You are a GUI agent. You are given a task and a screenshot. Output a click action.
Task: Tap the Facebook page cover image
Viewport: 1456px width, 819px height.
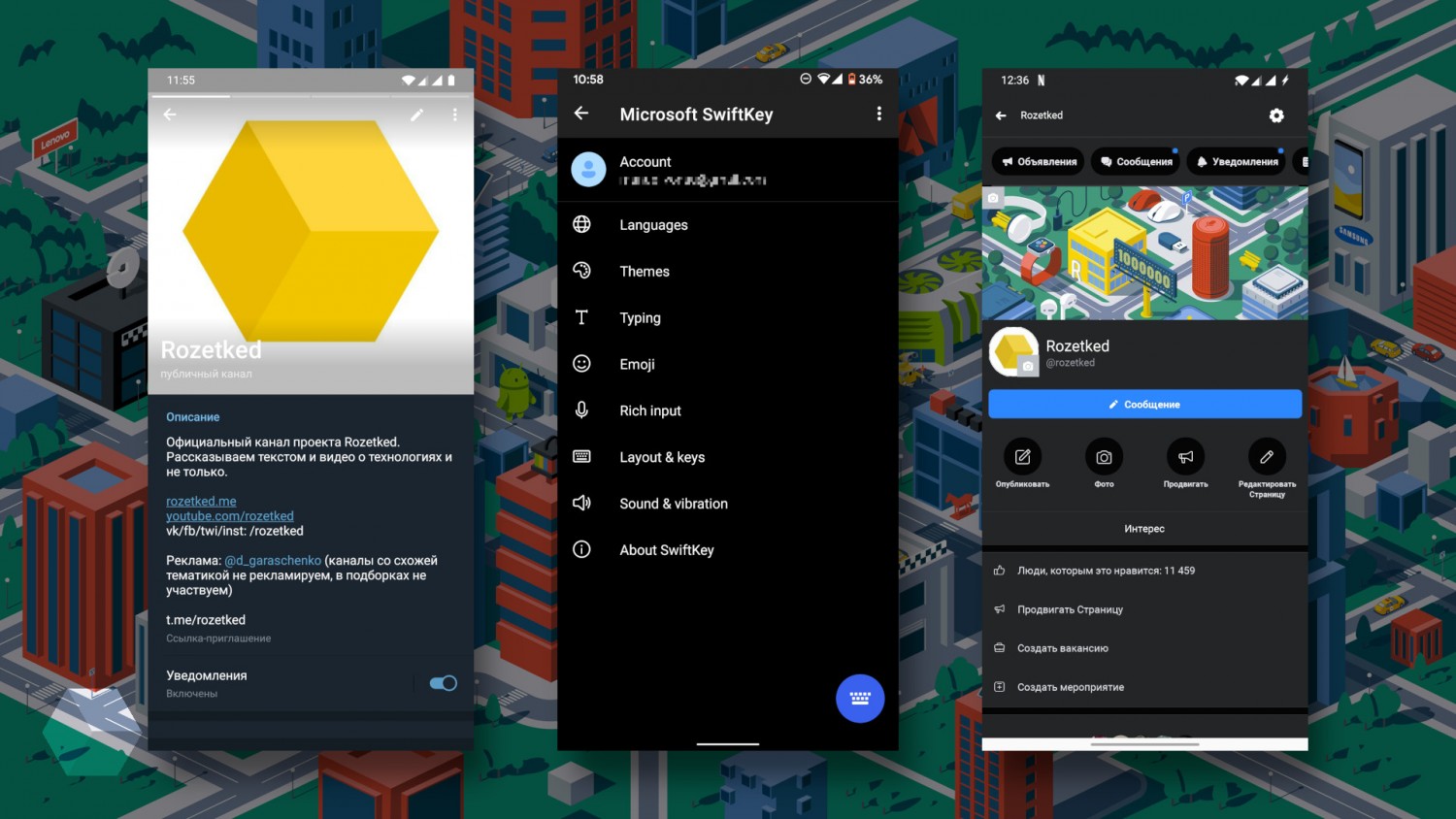[1145, 253]
